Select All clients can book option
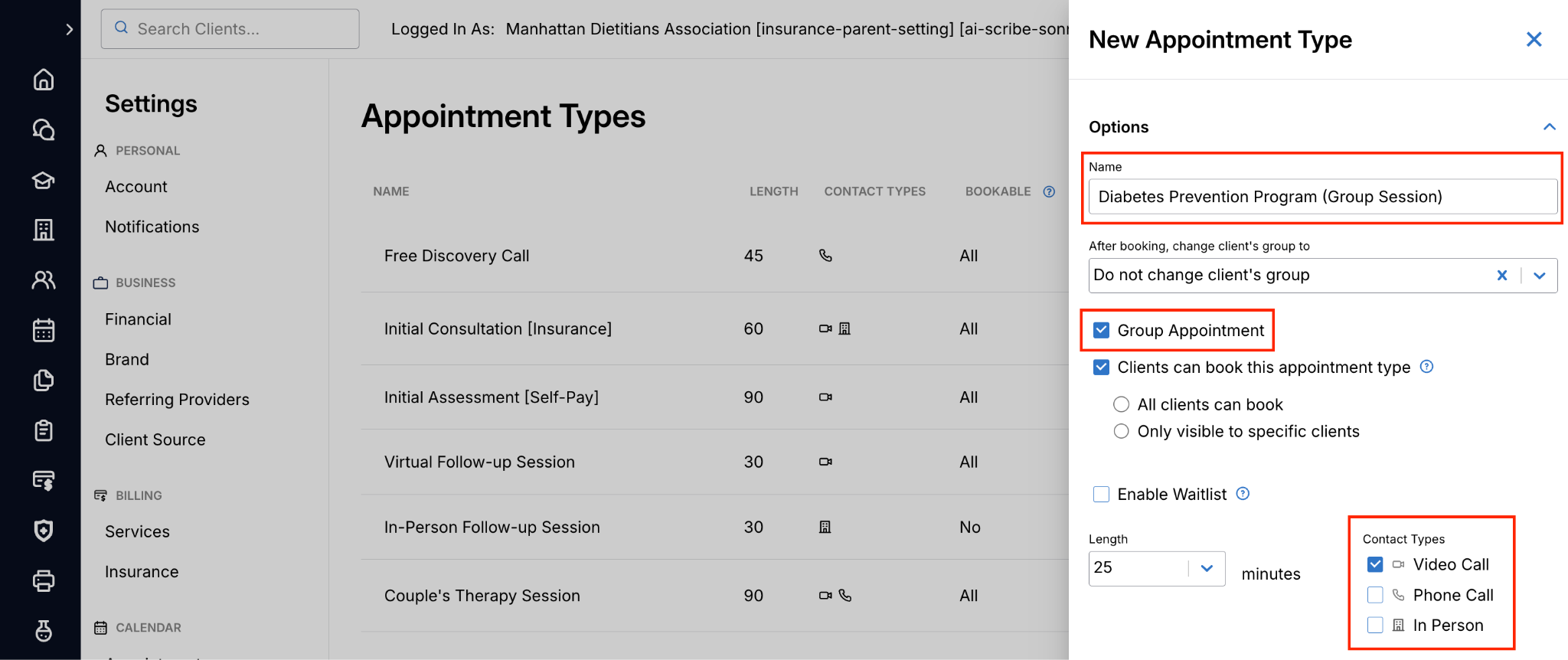 point(1122,404)
